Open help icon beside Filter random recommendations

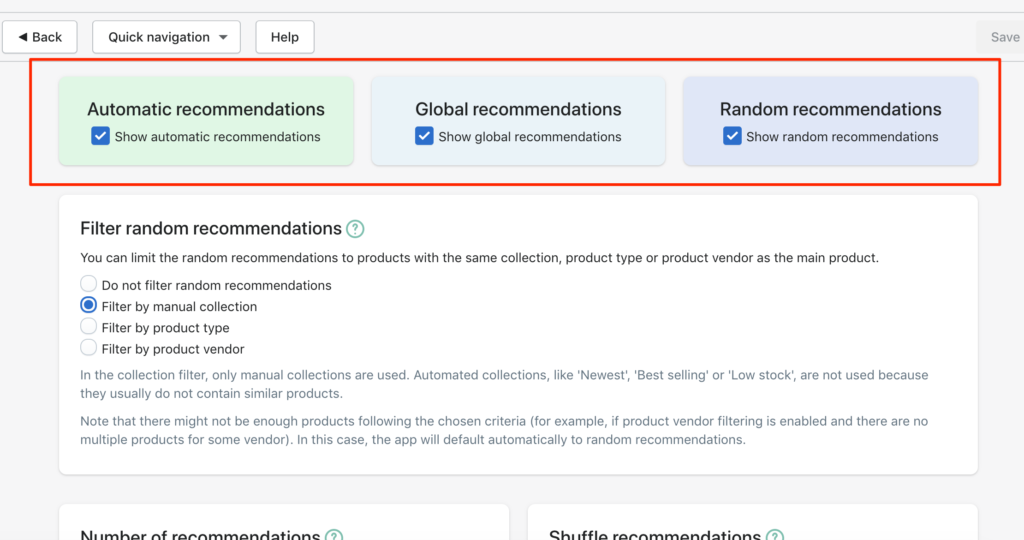point(355,229)
